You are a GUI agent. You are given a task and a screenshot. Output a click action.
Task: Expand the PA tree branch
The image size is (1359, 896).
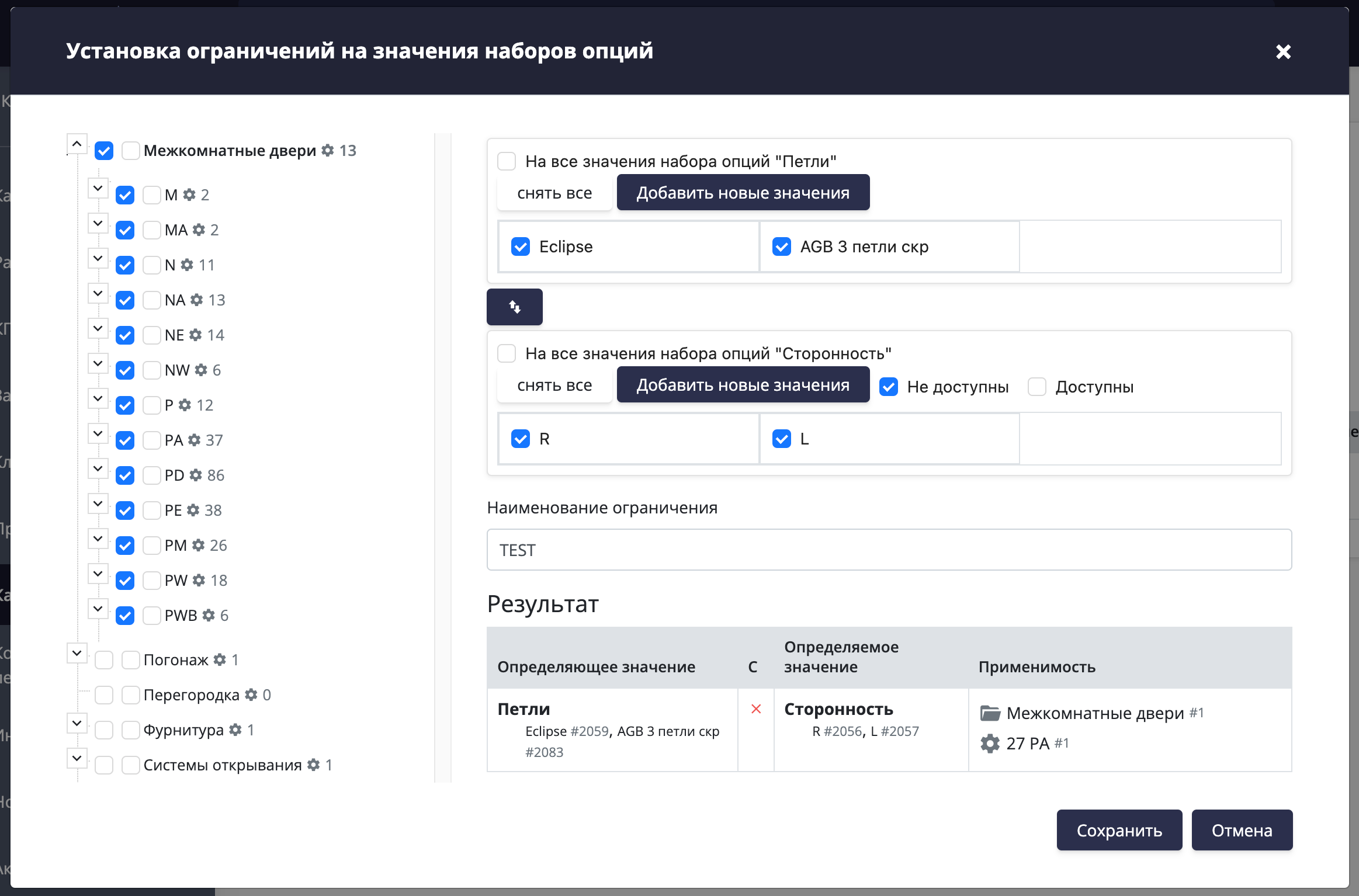point(98,433)
